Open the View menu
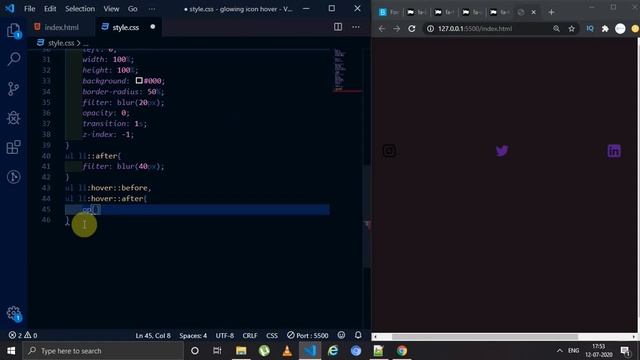Screen dimensions: 640x360 tap(111, 9)
